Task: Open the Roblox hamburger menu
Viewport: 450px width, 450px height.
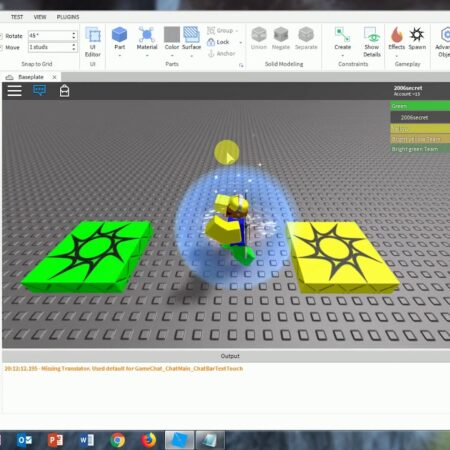Action: click(x=15, y=91)
